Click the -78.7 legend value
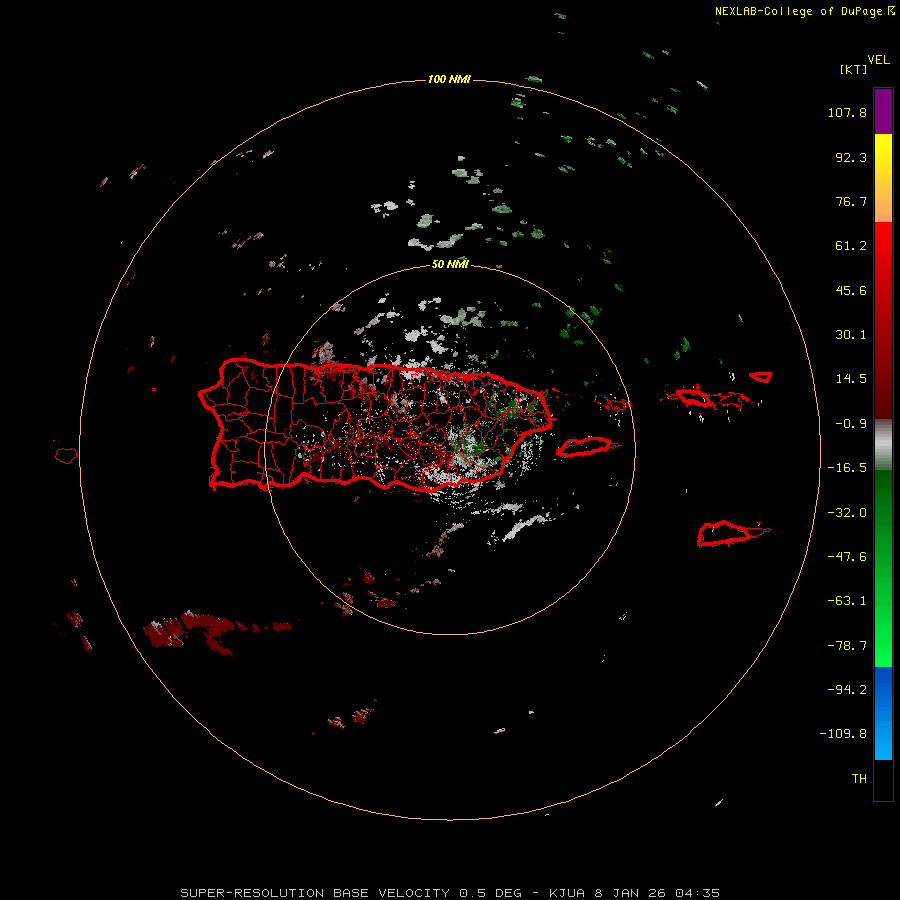Screen dimensions: 900x900 tap(847, 646)
